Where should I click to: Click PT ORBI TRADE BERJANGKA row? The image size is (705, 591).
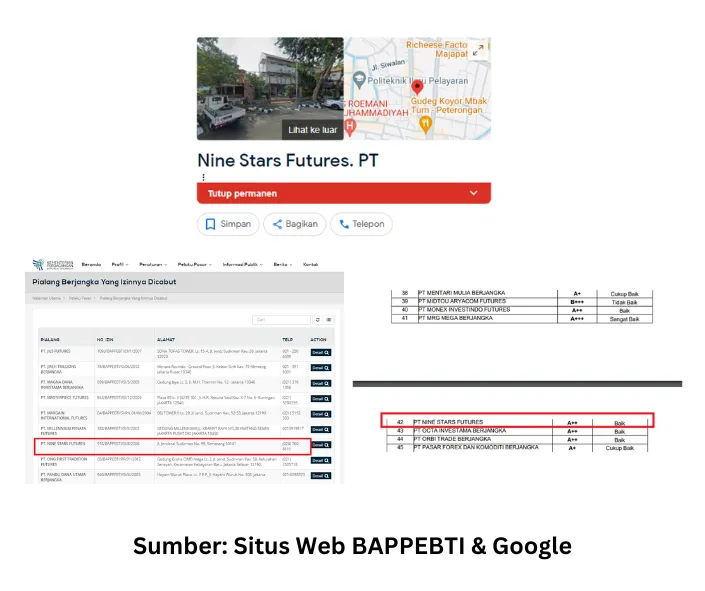[x=517, y=439]
